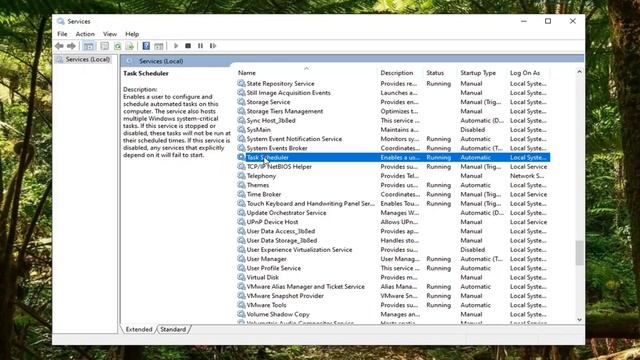The height and width of the screenshot is (360, 640).
Task: Switch to the Extended tab
Action: [139, 329]
